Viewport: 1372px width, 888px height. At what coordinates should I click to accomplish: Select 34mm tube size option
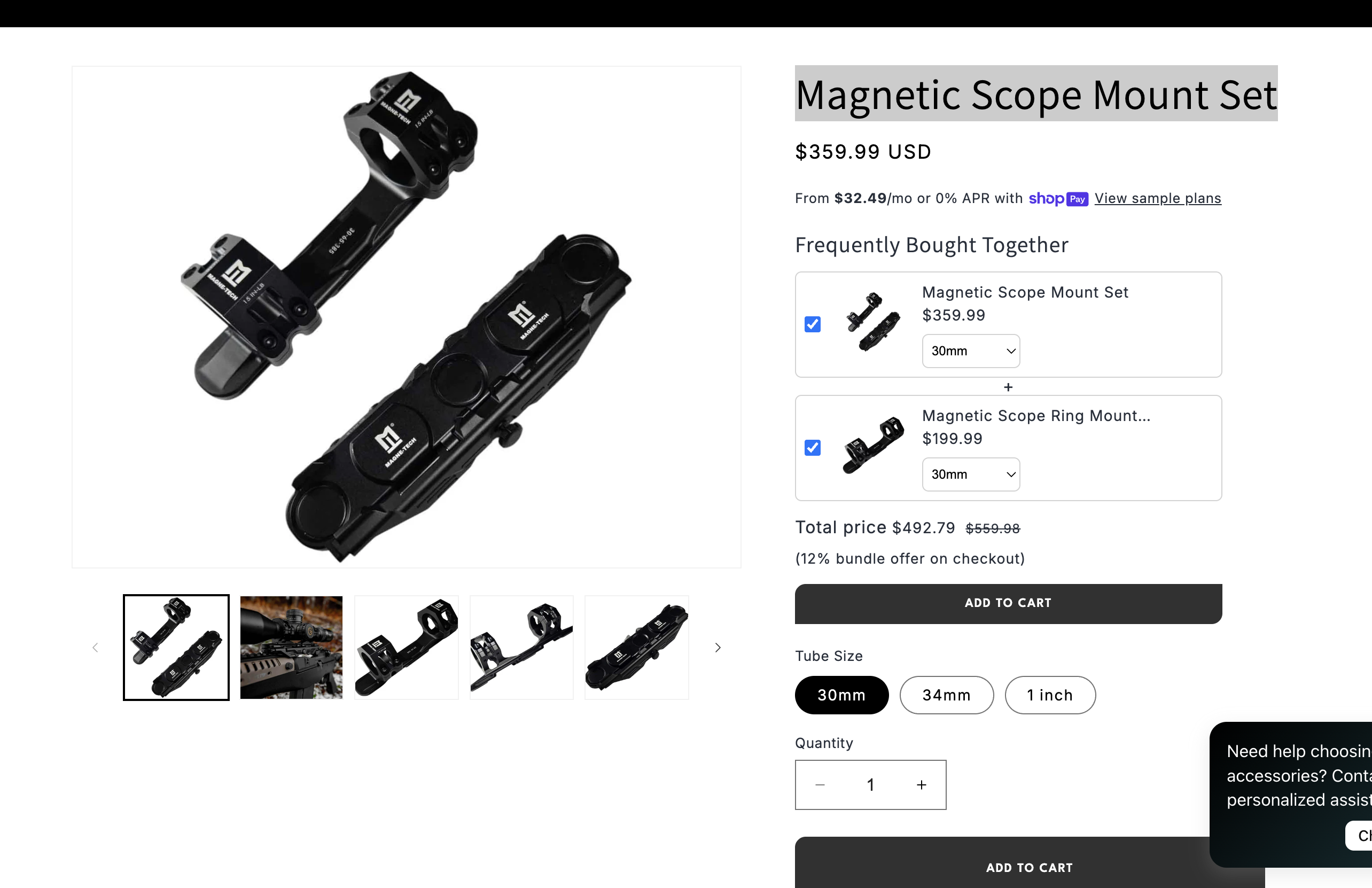coord(947,695)
